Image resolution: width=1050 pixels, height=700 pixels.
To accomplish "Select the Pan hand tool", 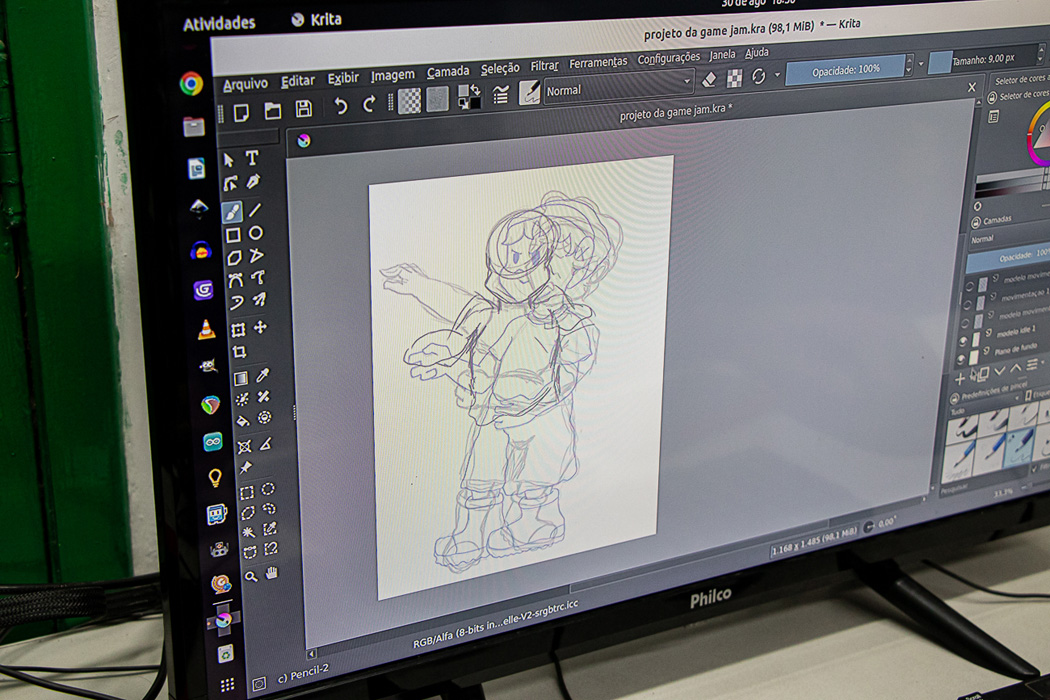I will click(x=271, y=573).
